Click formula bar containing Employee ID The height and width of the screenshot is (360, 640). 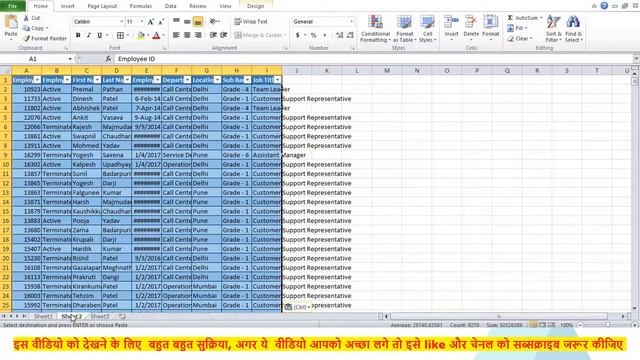coord(373,59)
